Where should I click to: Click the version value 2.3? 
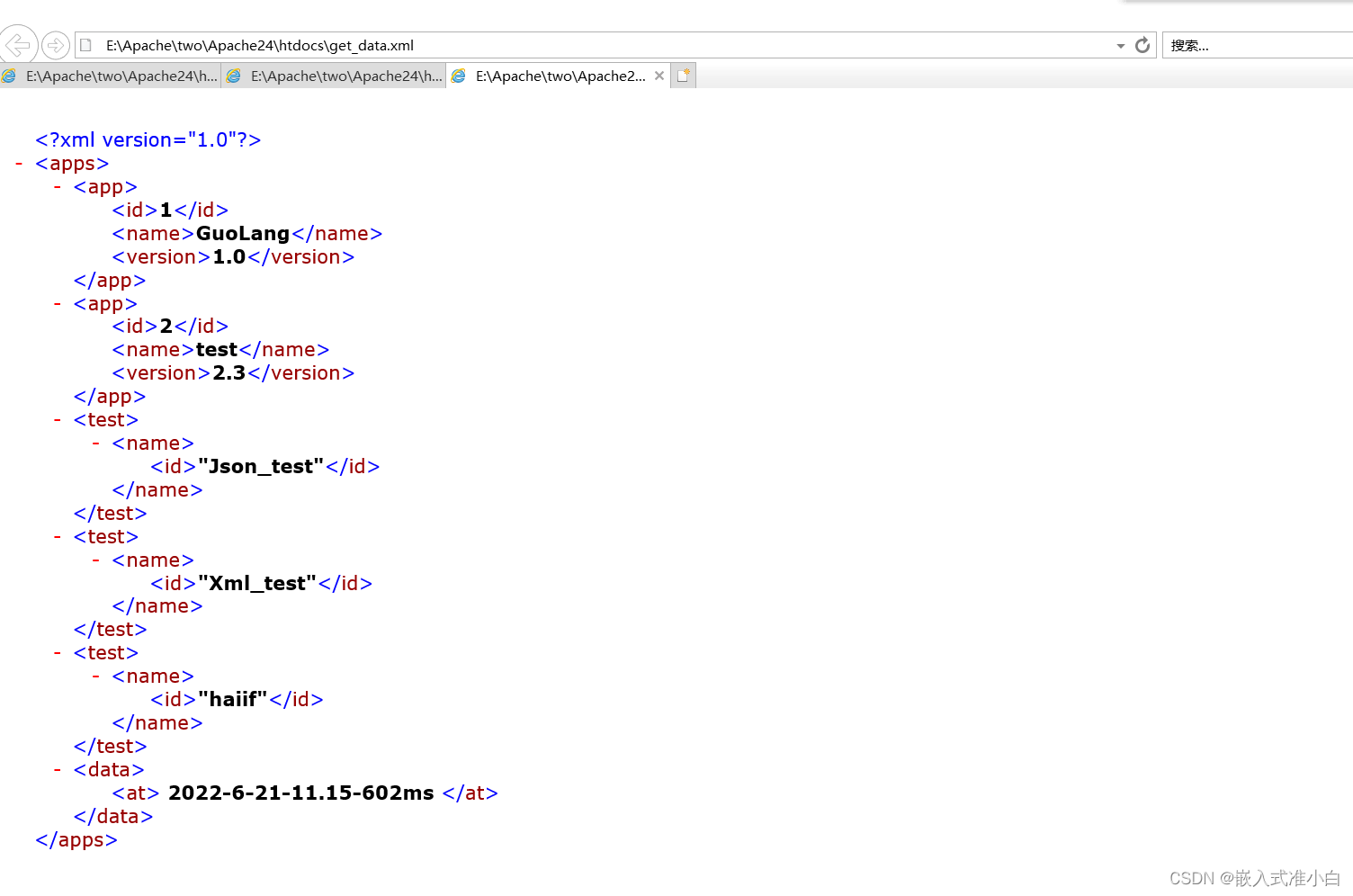tap(229, 373)
